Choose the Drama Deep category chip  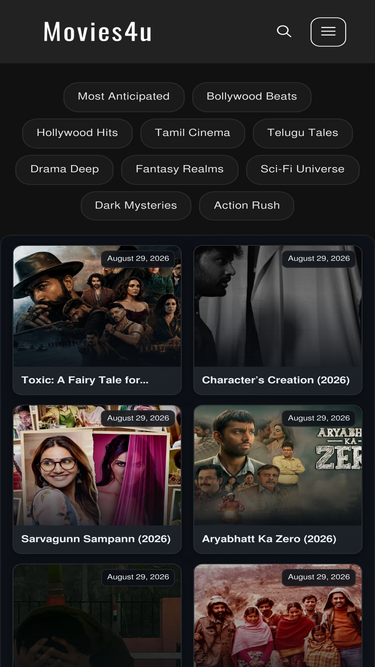65,169
